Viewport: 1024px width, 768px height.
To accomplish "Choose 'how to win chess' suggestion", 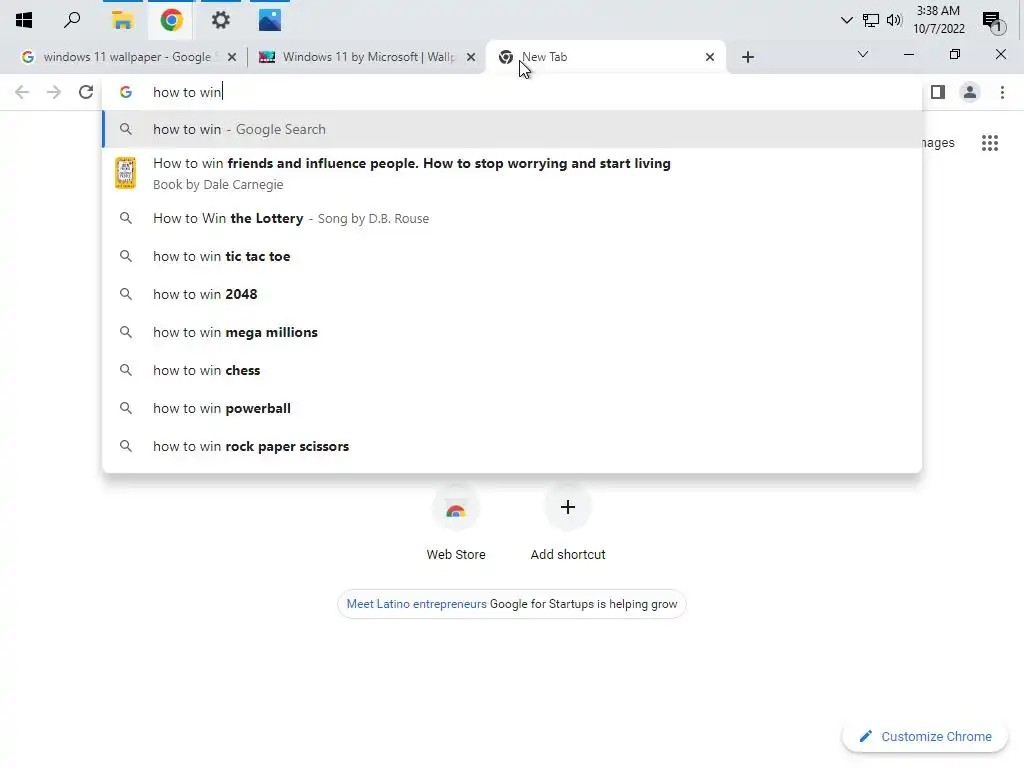I will [x=512, y=370].
